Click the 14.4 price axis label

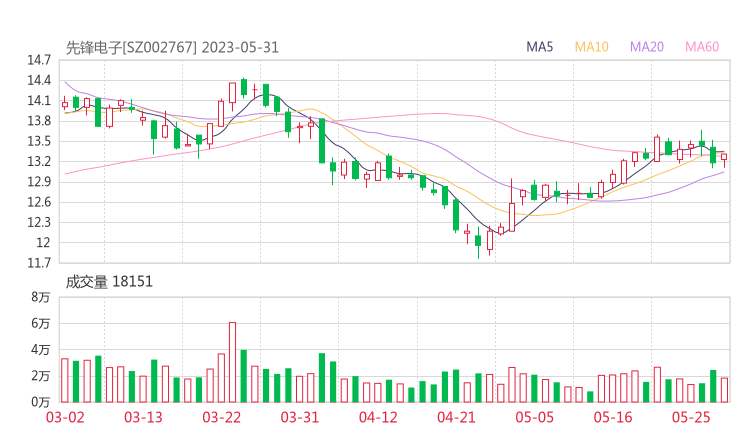pyautogui.click(x=39, y=80)
